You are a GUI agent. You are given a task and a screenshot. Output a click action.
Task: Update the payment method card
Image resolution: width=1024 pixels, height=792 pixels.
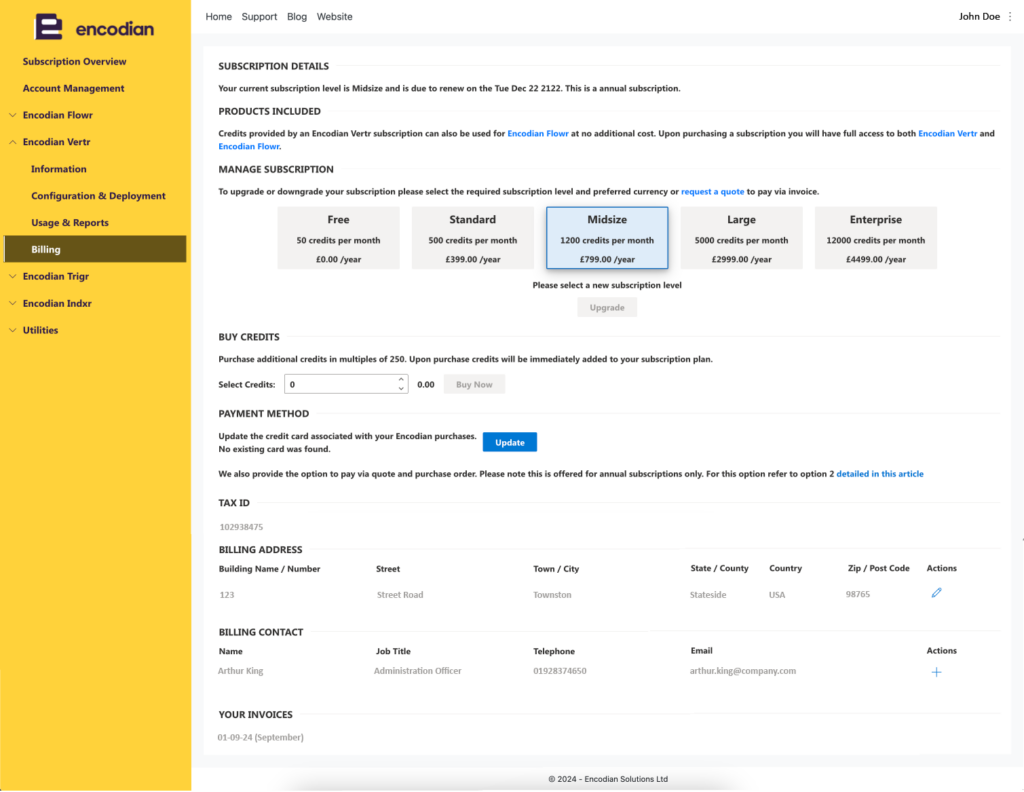[x=509, y=441]
